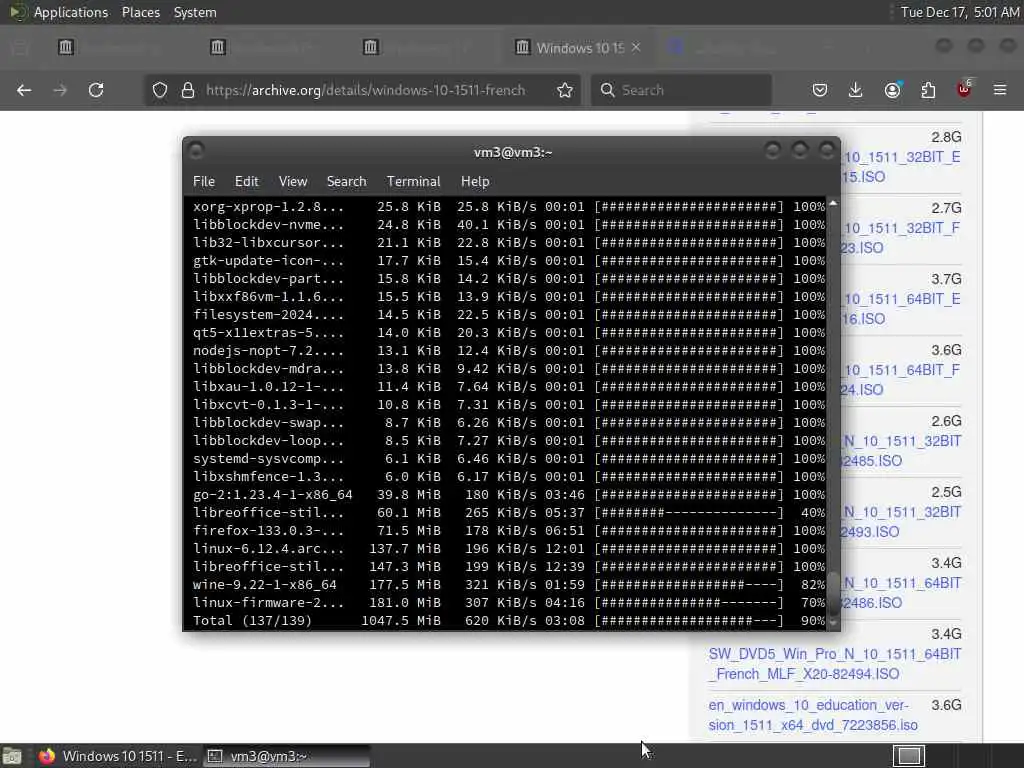This screenshot has height=768, width=1024.
Task: Open the N_10_1511_64BIT 82486.ISO link
Action: click(x=900, y=592)
